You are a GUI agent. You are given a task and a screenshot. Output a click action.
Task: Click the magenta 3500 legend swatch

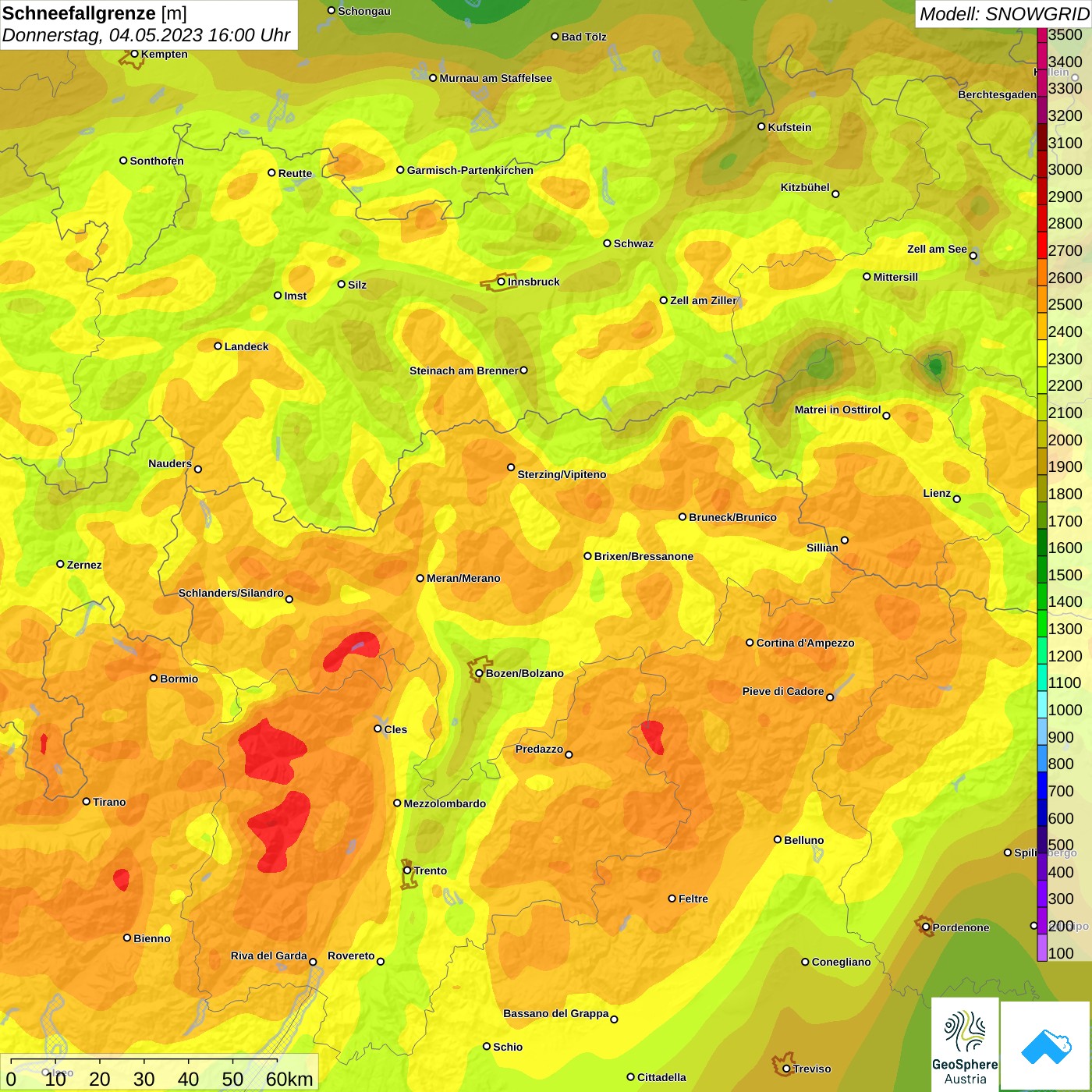tap(1042, 35)
